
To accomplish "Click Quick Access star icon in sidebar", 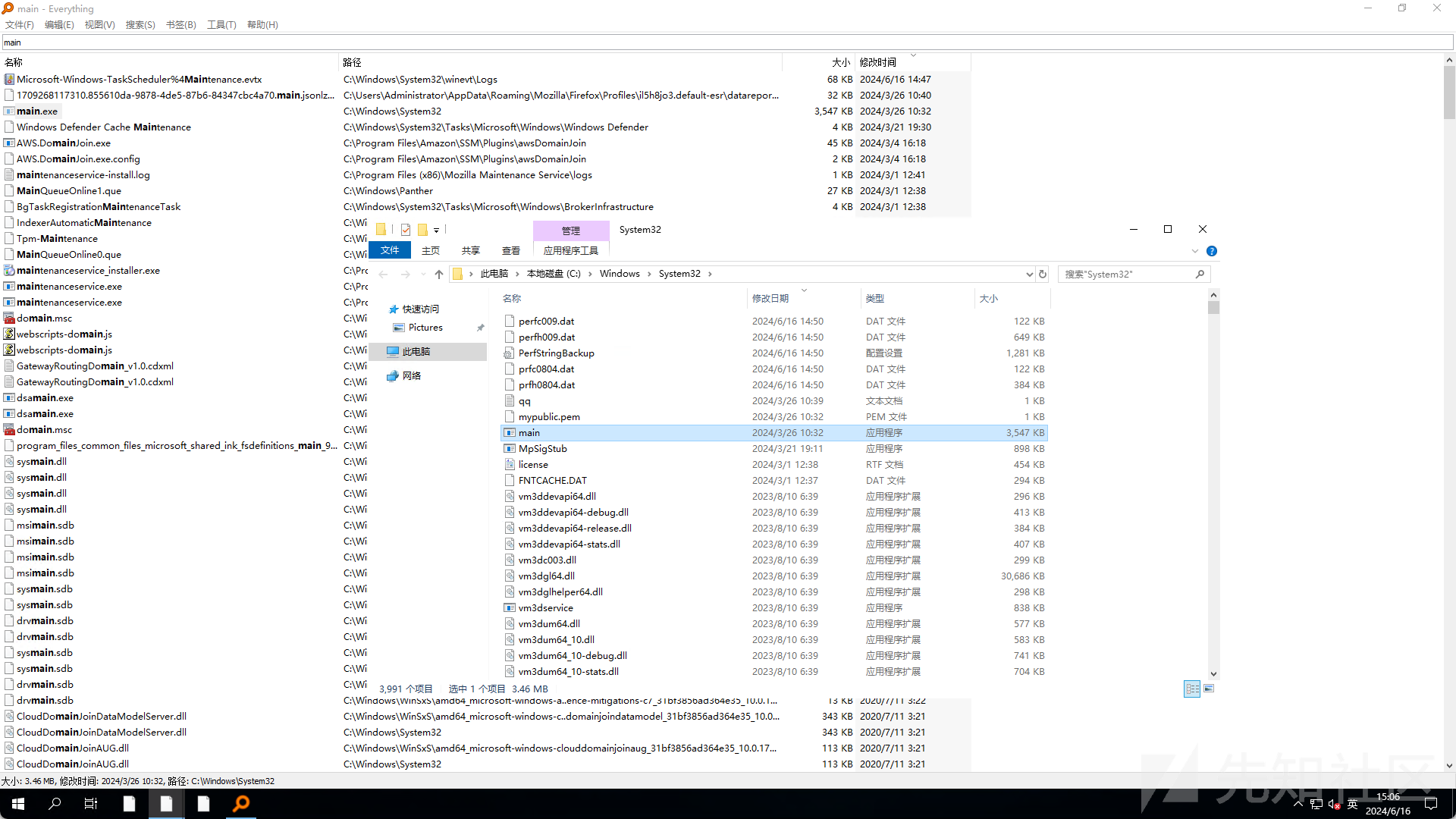I will (394, 309).
